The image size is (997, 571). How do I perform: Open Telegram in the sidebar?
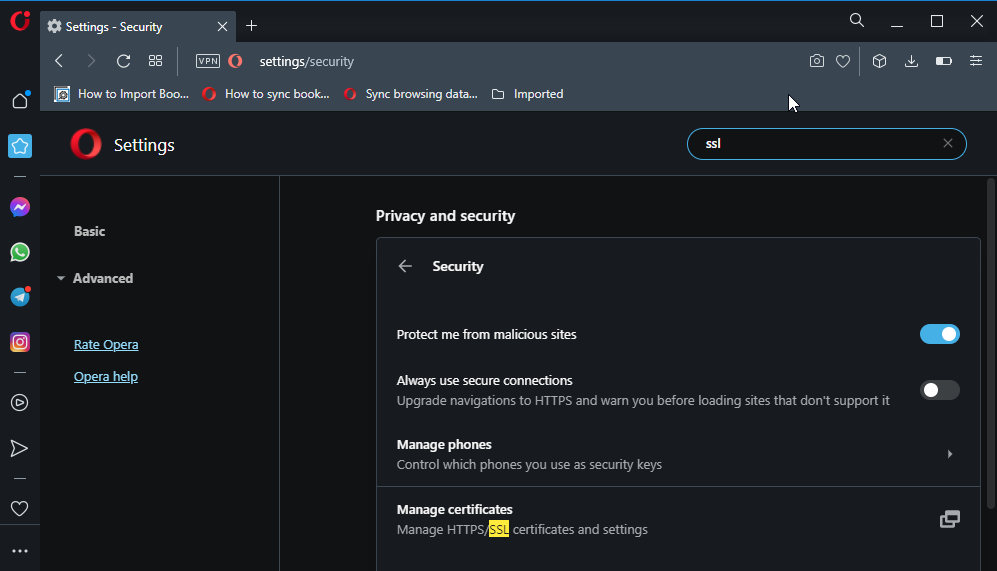tap(20, 297)
